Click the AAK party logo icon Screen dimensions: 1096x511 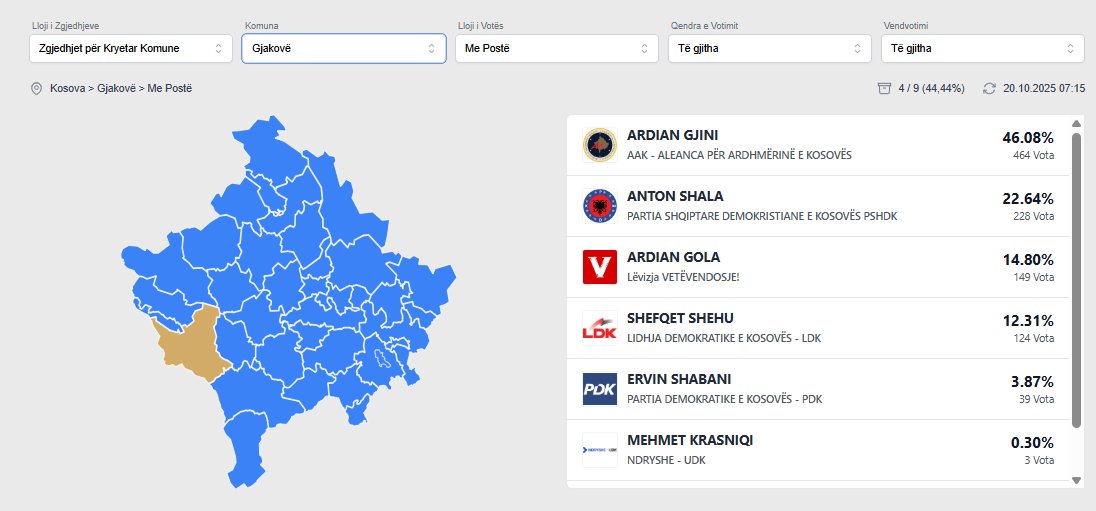click(x=599, y=145)
